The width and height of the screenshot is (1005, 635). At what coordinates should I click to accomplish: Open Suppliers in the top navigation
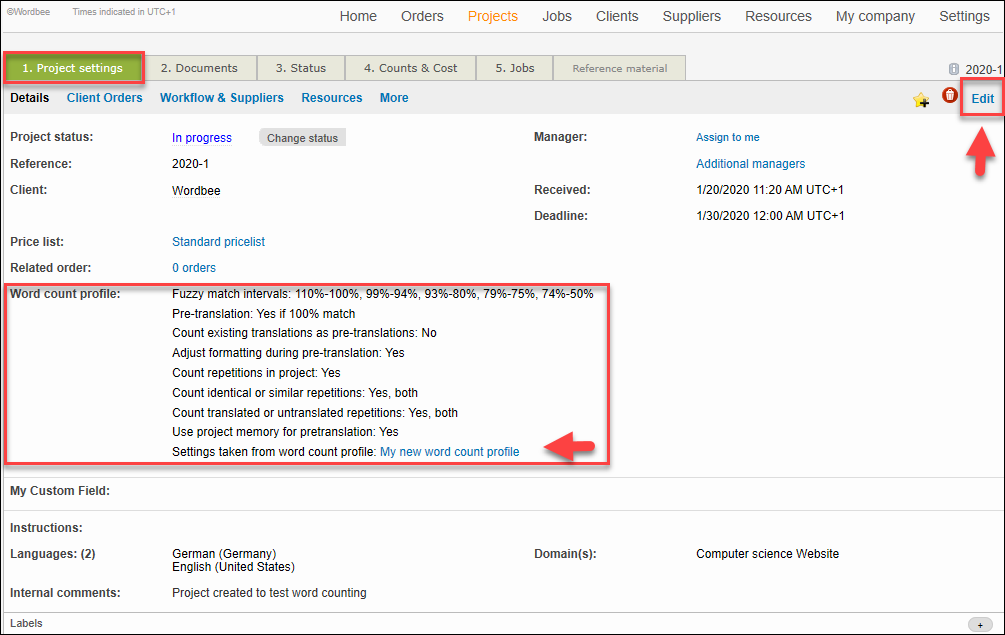691,16
